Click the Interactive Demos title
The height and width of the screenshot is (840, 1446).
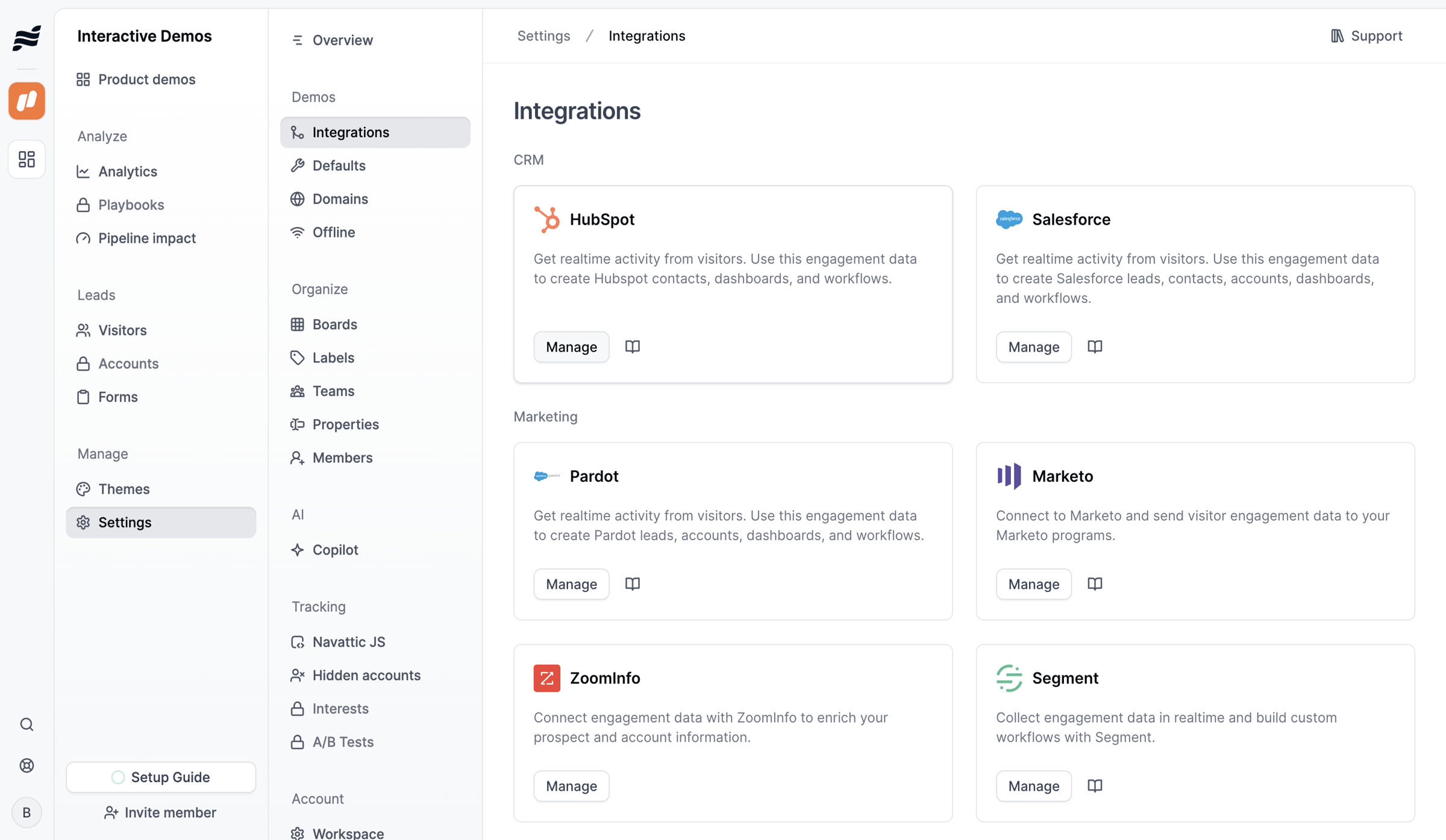coord(145,36)
